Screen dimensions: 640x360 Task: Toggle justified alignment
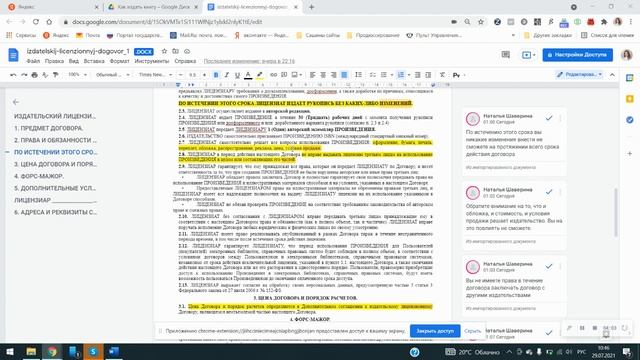click(x=344, y=75)
